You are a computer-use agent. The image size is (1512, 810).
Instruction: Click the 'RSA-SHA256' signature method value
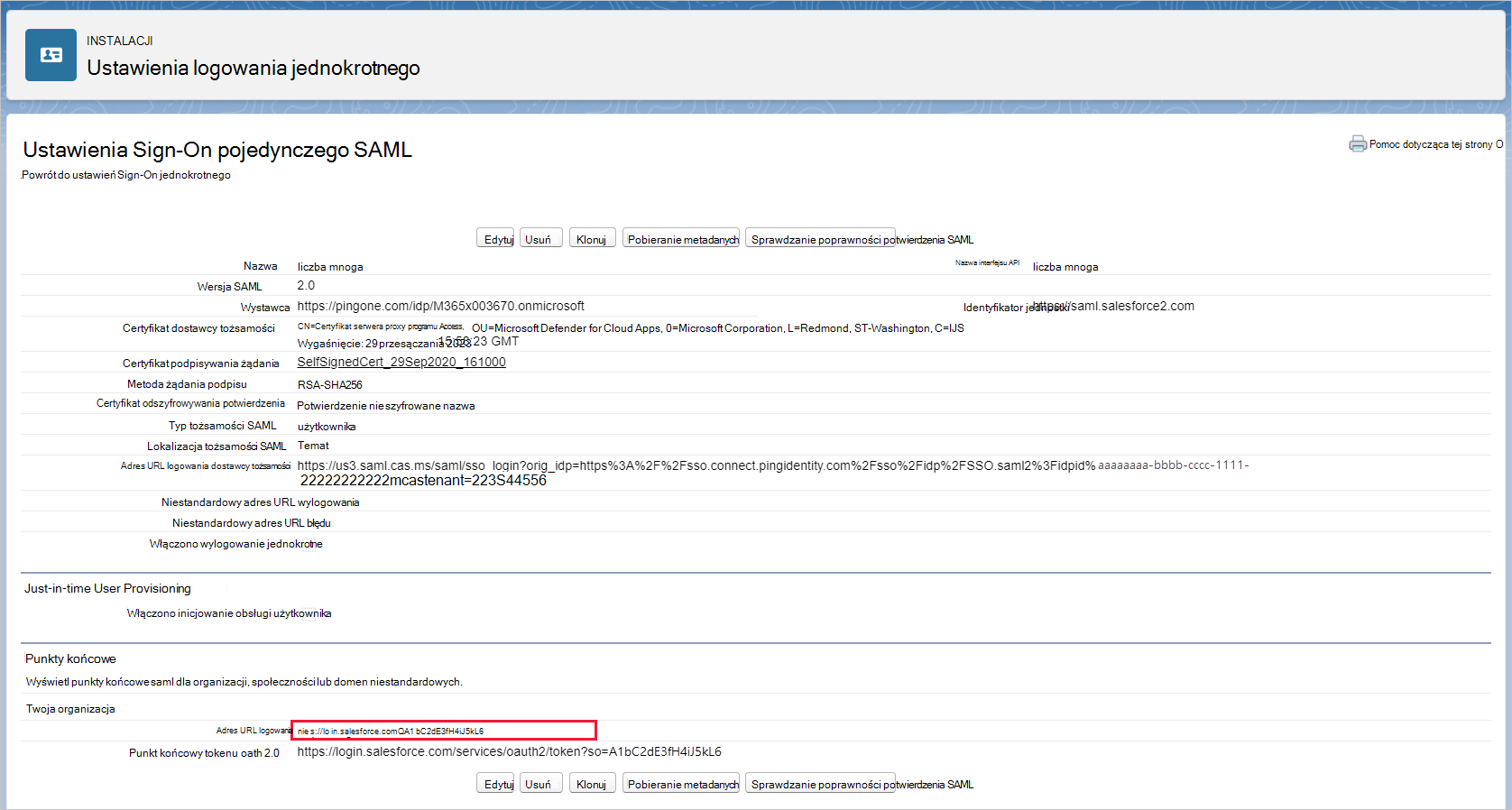click(329, 384)
